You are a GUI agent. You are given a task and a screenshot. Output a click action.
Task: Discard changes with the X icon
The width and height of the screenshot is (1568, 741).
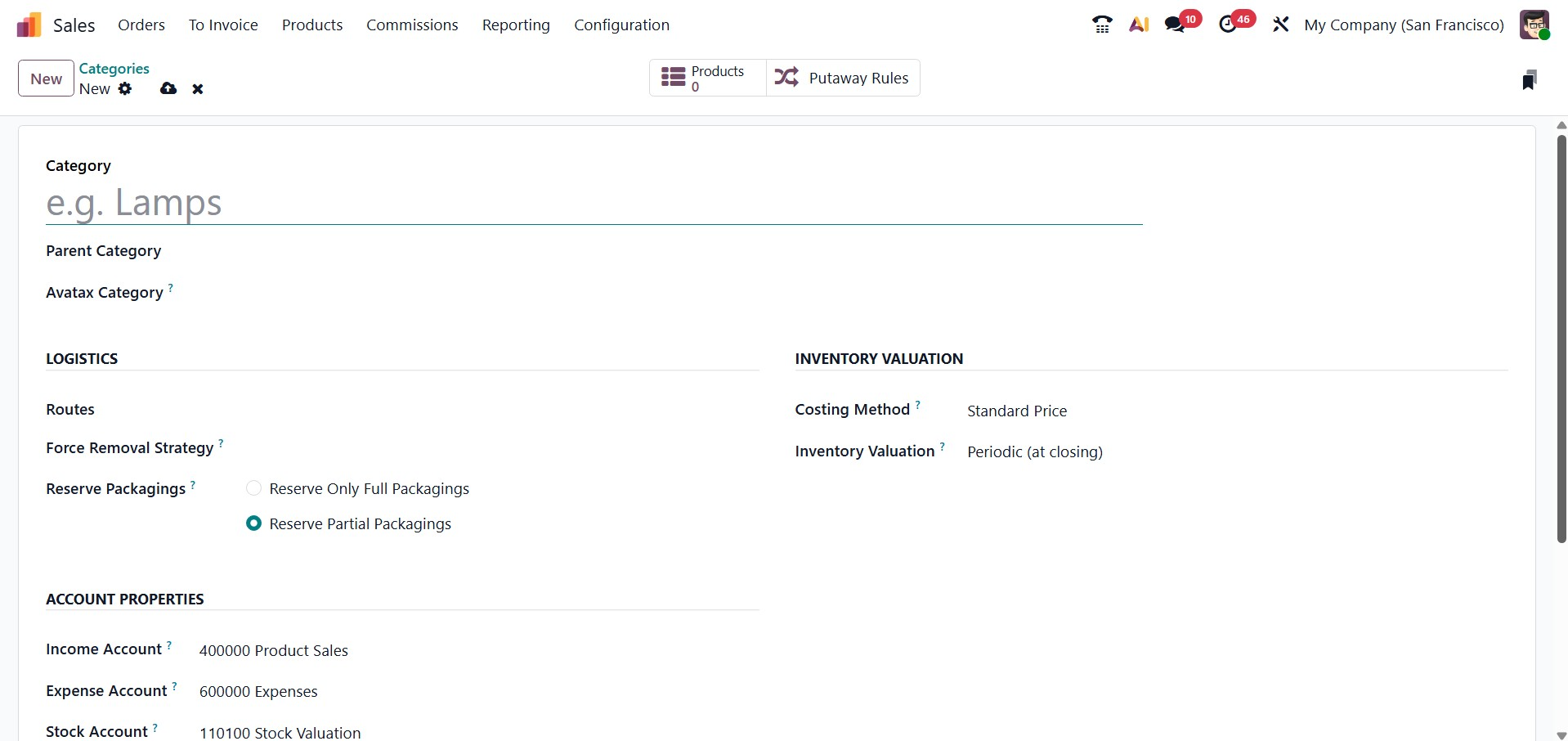198,89
